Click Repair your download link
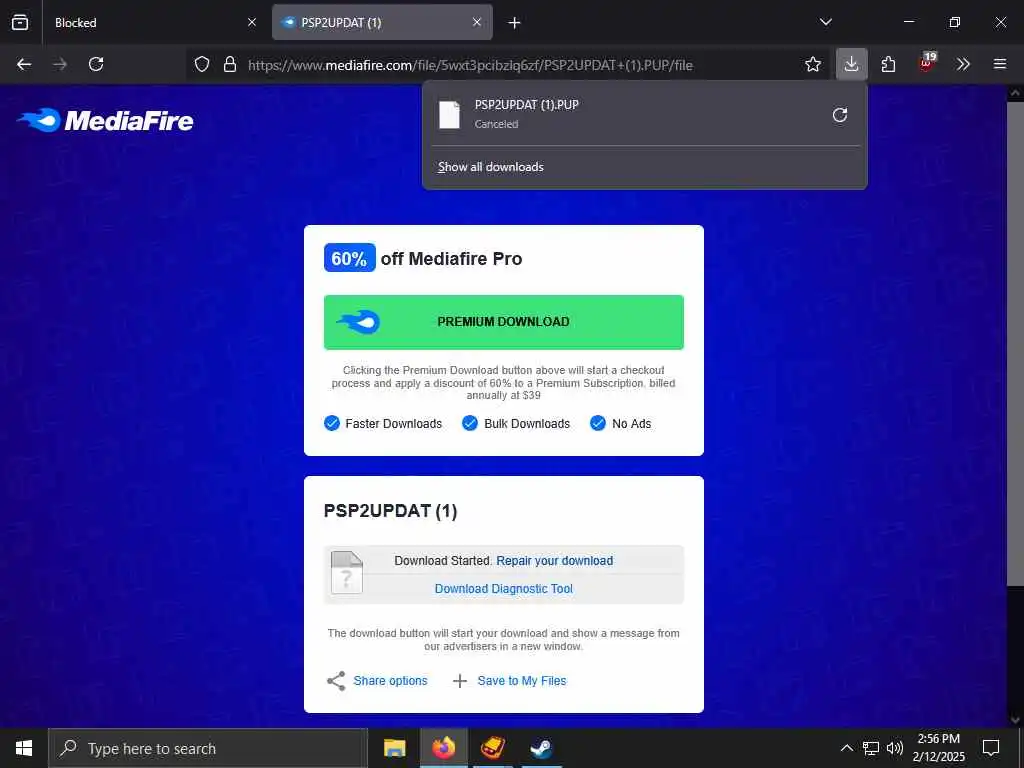 tap(554, 561)
